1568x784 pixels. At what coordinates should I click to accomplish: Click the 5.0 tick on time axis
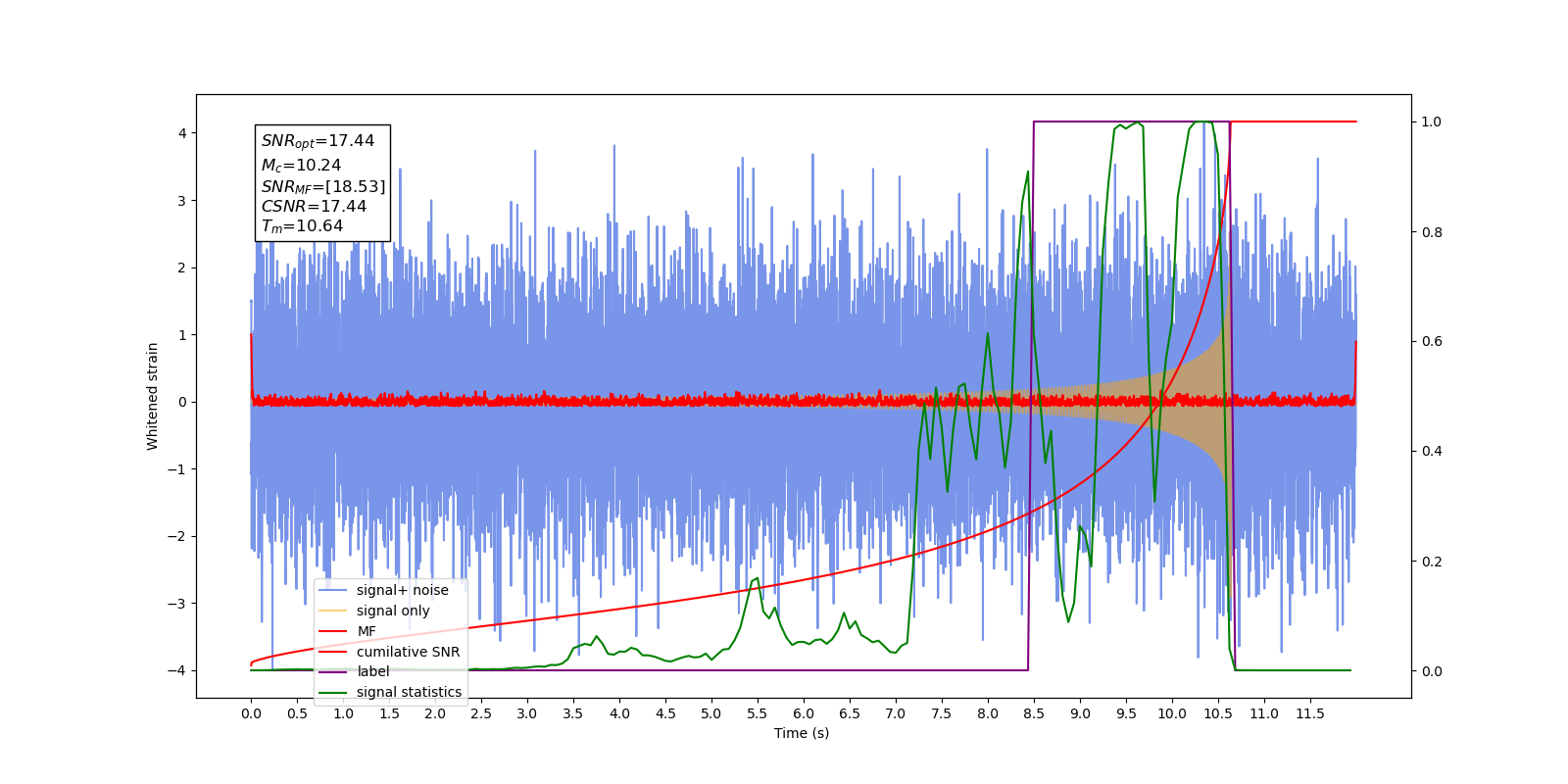tap(711, 713)
